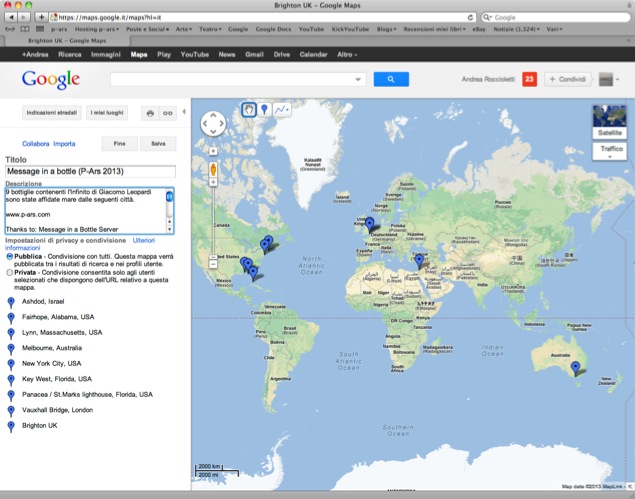Select Key West, Florida, USA in list
The image size is (635, 499).
coord(57,379)
